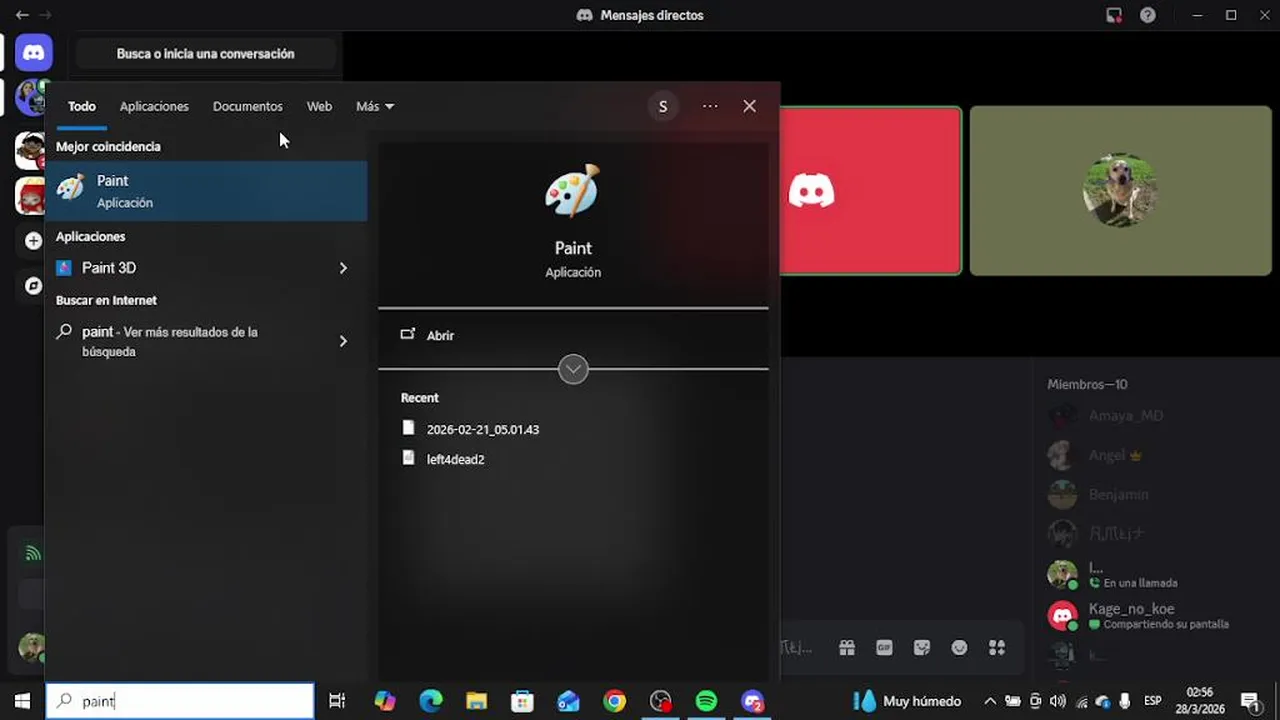Open the notification center icon
The image size is (1280, 720).
1250,701
